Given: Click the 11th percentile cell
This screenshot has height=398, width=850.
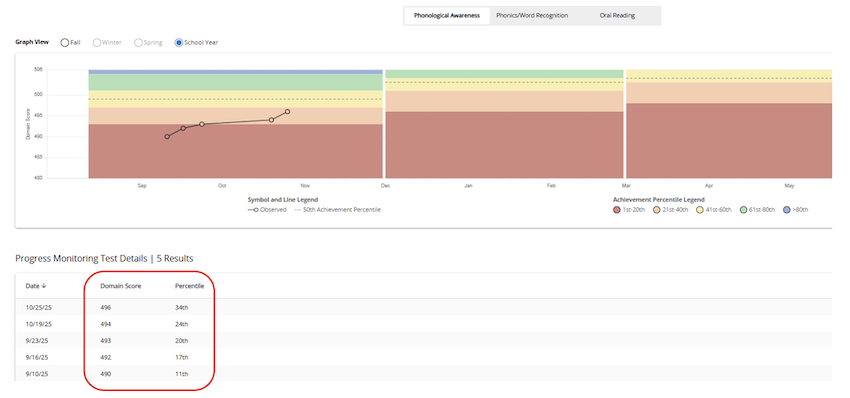Looking at the screenshot, I should click(x=181, y=374).
